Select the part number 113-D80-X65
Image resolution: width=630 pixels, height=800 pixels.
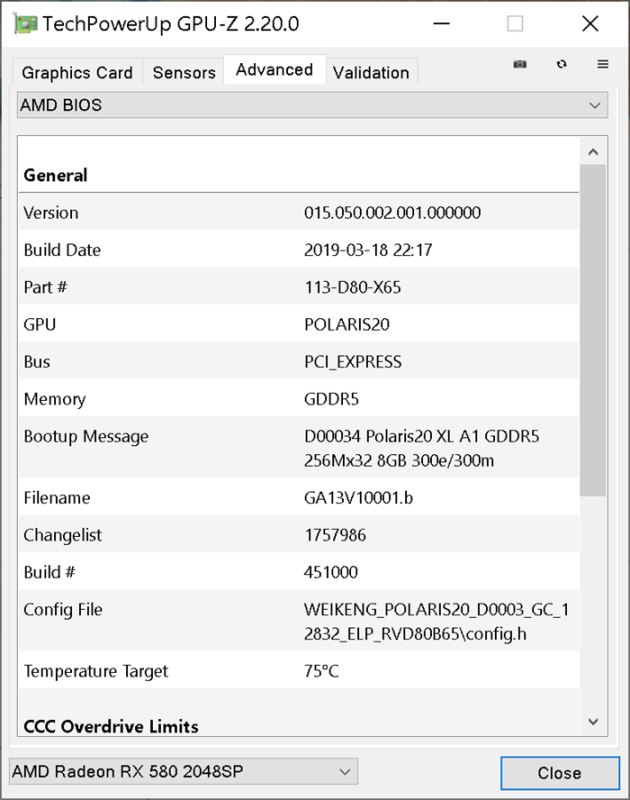coord(352,287)
